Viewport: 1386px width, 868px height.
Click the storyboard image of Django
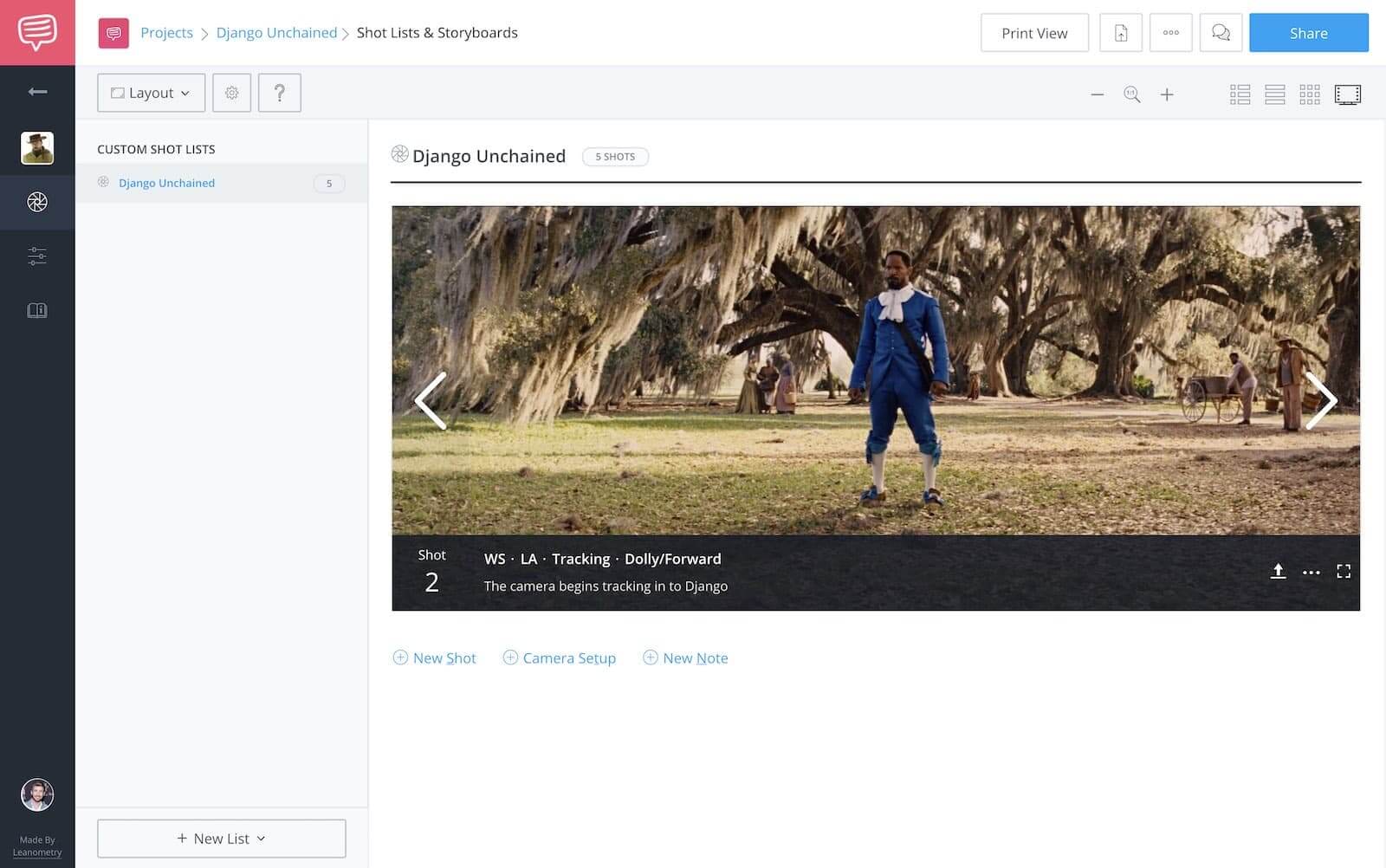click(876, 370)
